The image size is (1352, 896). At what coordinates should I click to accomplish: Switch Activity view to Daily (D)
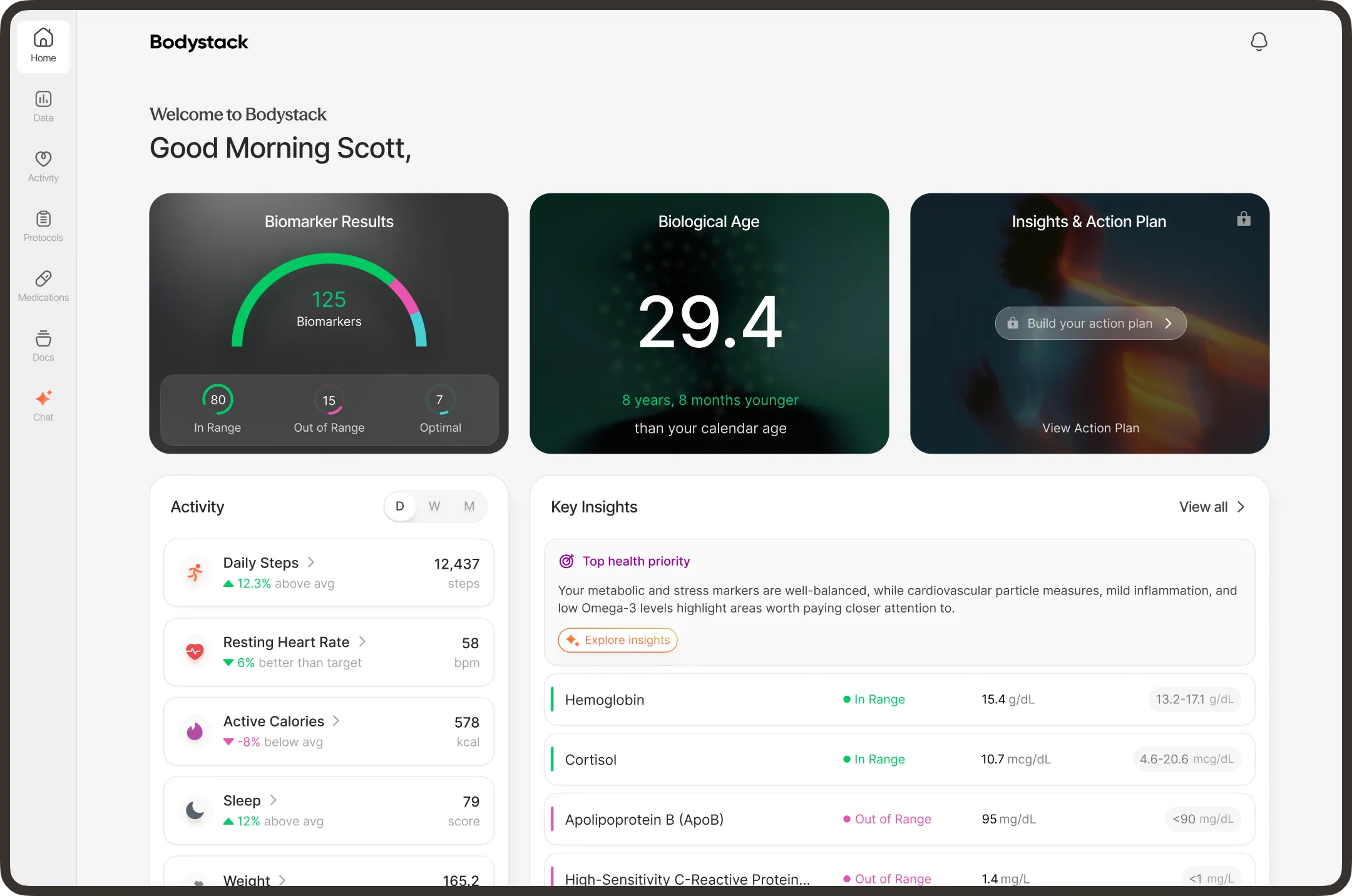400,506
